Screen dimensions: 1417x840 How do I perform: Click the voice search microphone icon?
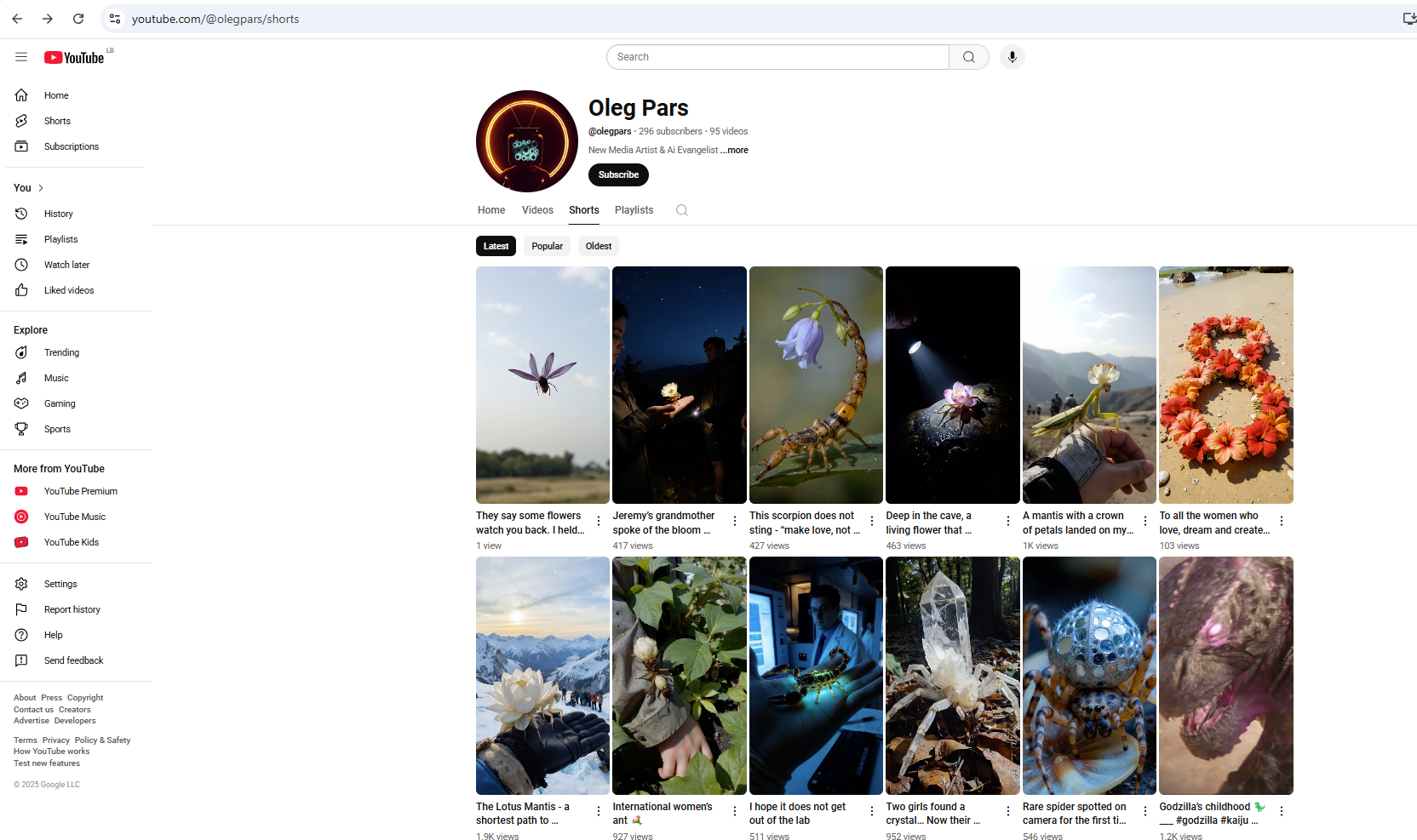1012,57
